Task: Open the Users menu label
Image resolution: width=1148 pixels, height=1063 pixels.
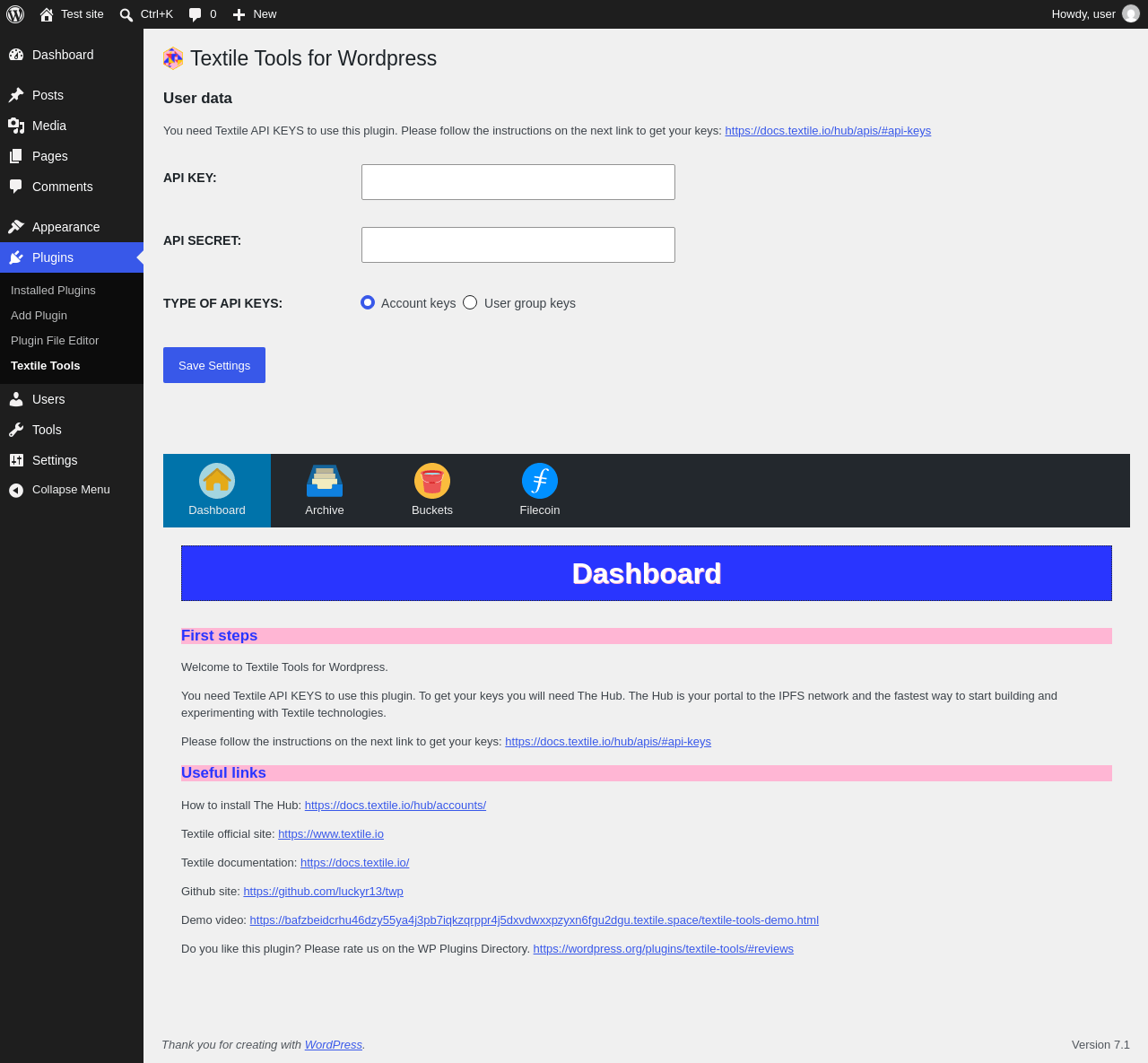Action: pyautogui.click(x=48, y=399)
